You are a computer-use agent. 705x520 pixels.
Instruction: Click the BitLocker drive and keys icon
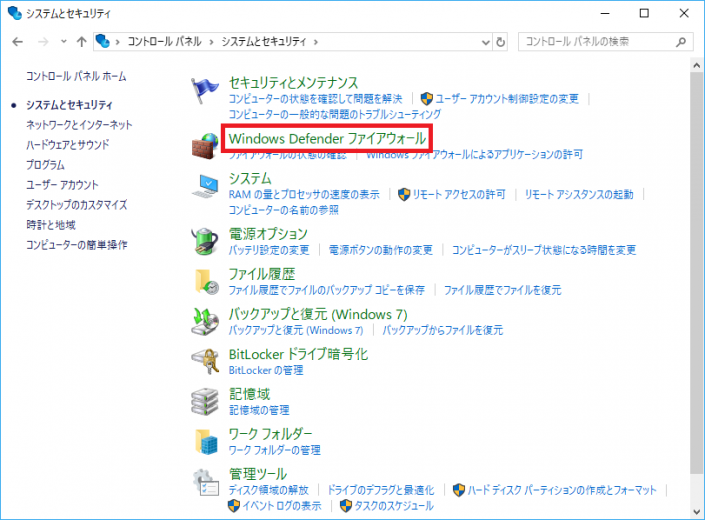(205, 361)
